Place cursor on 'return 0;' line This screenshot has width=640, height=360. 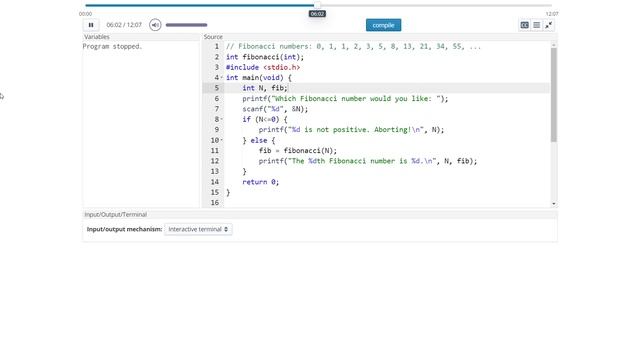click(x=261, y=182)
